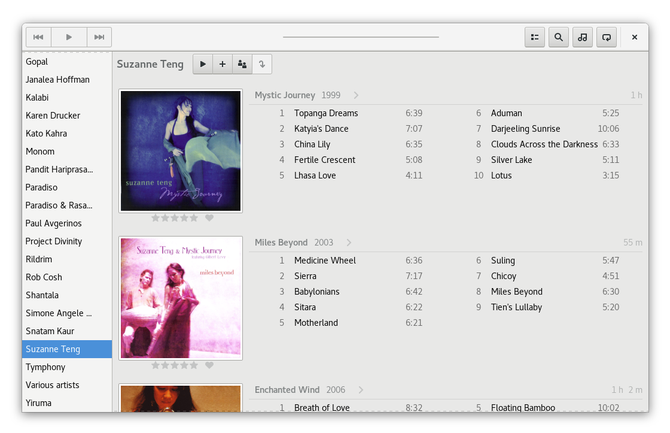The width and height of the screenshot is (670, 433).
Task: Open the search icon
Action: 558,37
